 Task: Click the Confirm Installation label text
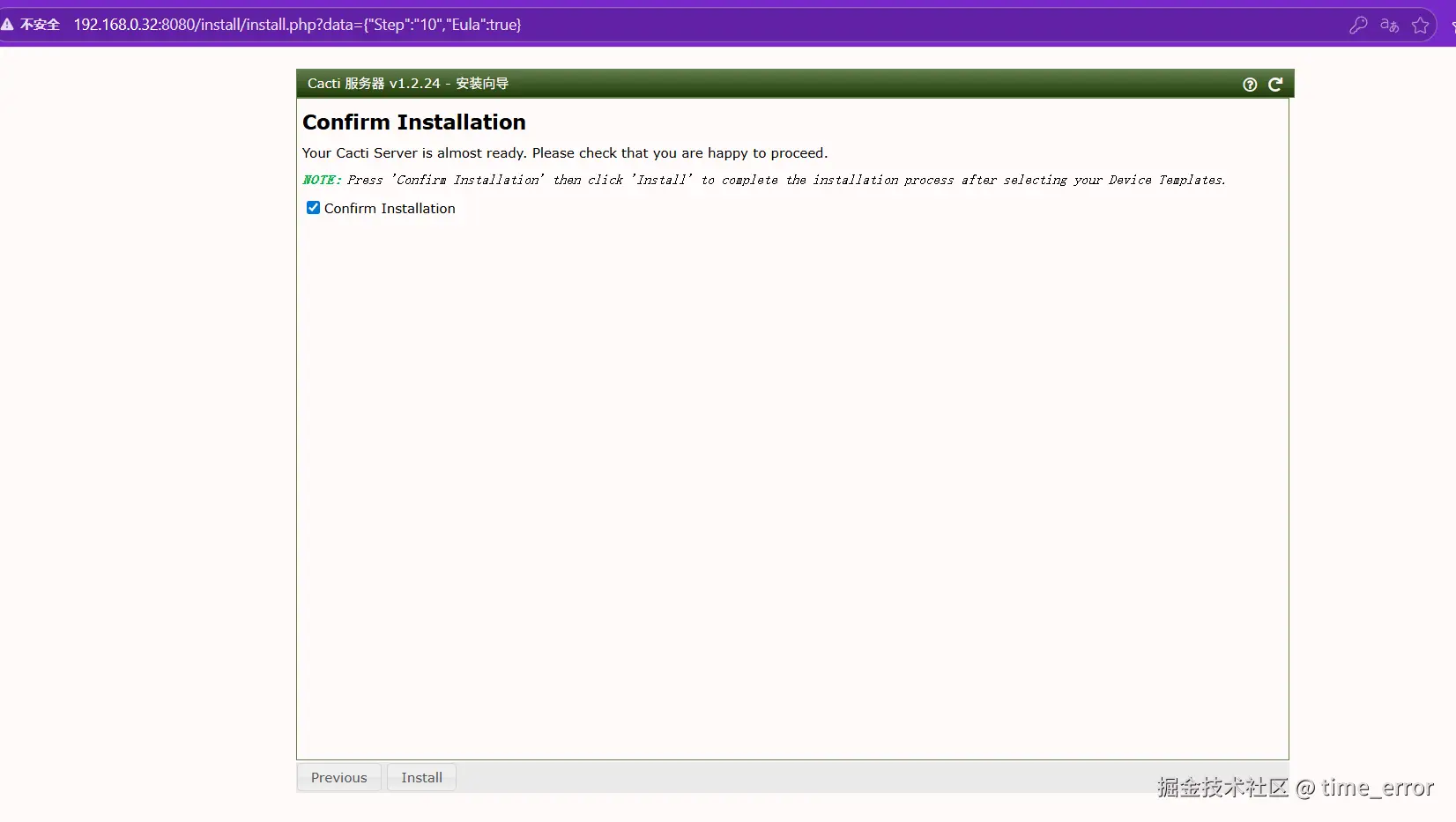tap(389, 208)
